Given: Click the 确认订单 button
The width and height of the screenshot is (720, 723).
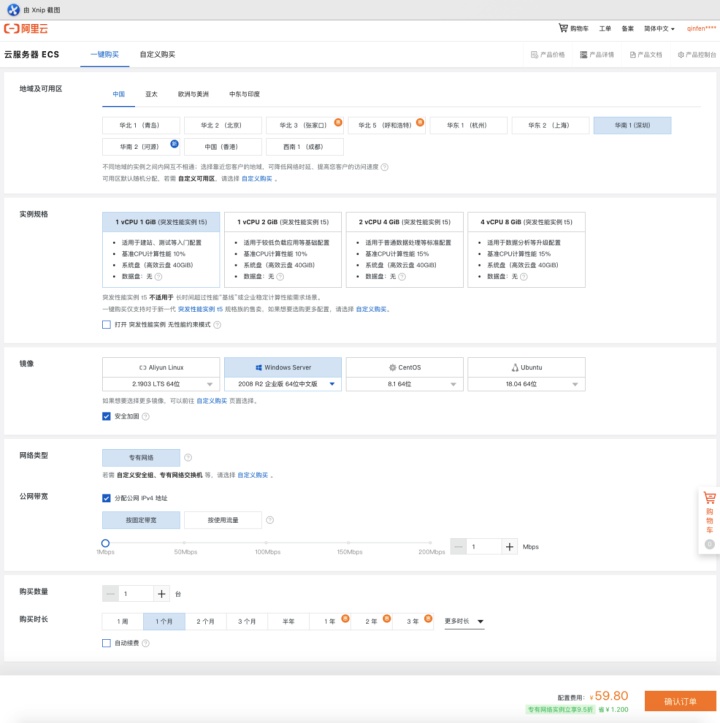Looking at the screenshot, I should pyautogui.click(x=680, y=701).
